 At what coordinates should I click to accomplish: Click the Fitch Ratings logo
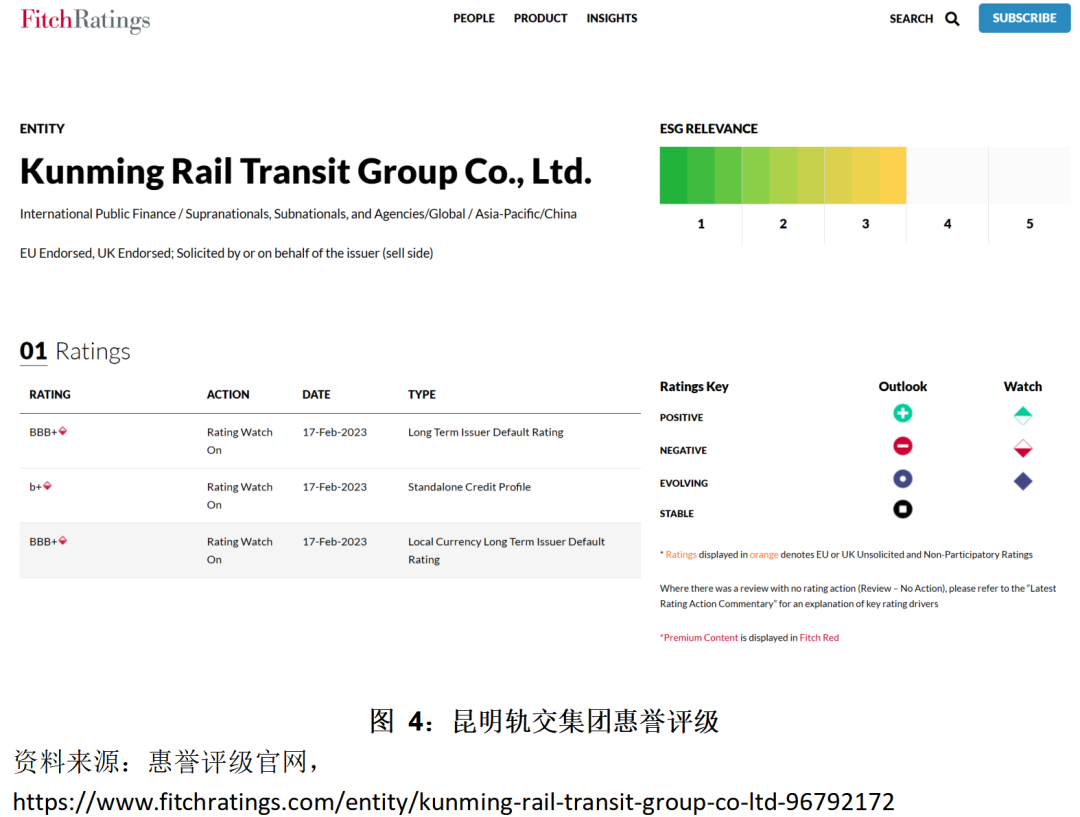(85, 20)
